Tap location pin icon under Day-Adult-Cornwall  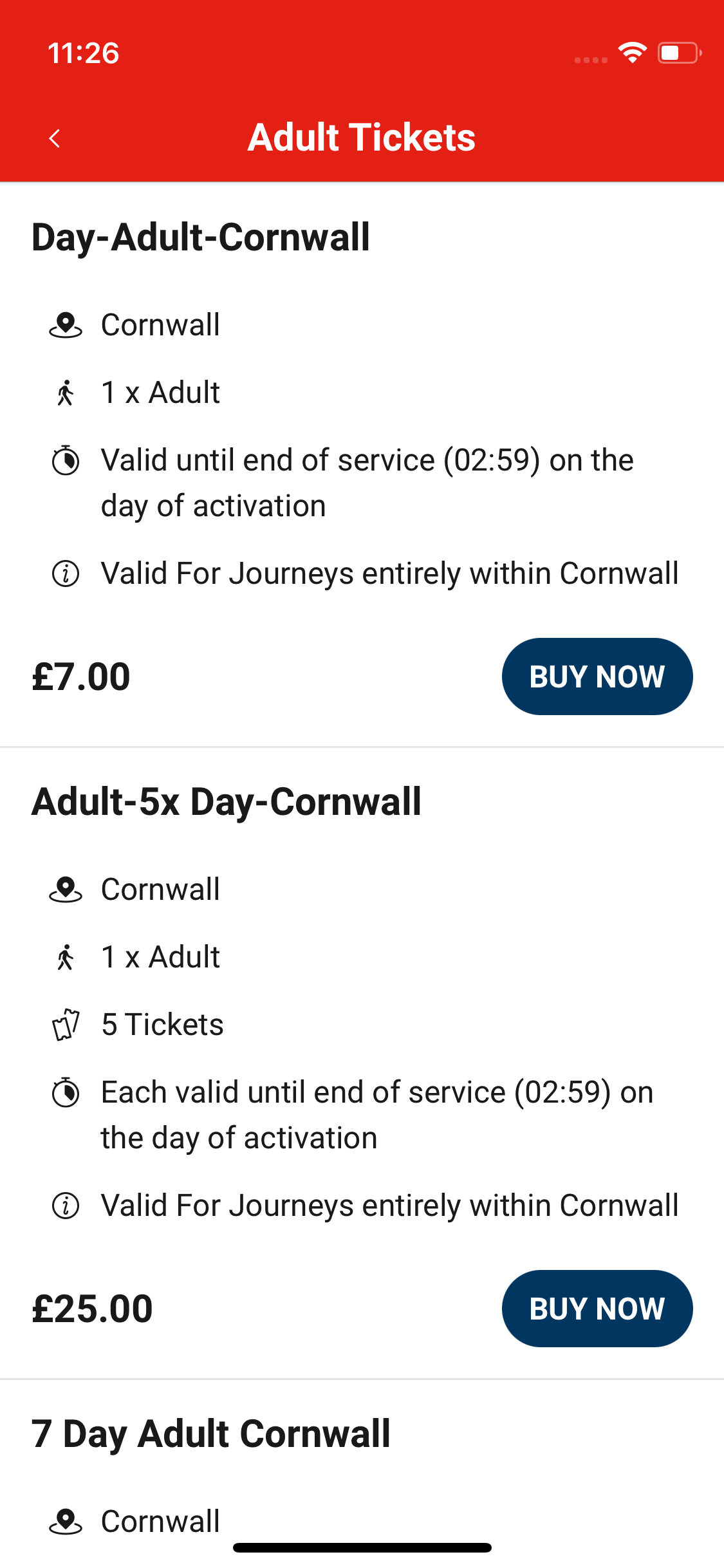pos(66,325)
